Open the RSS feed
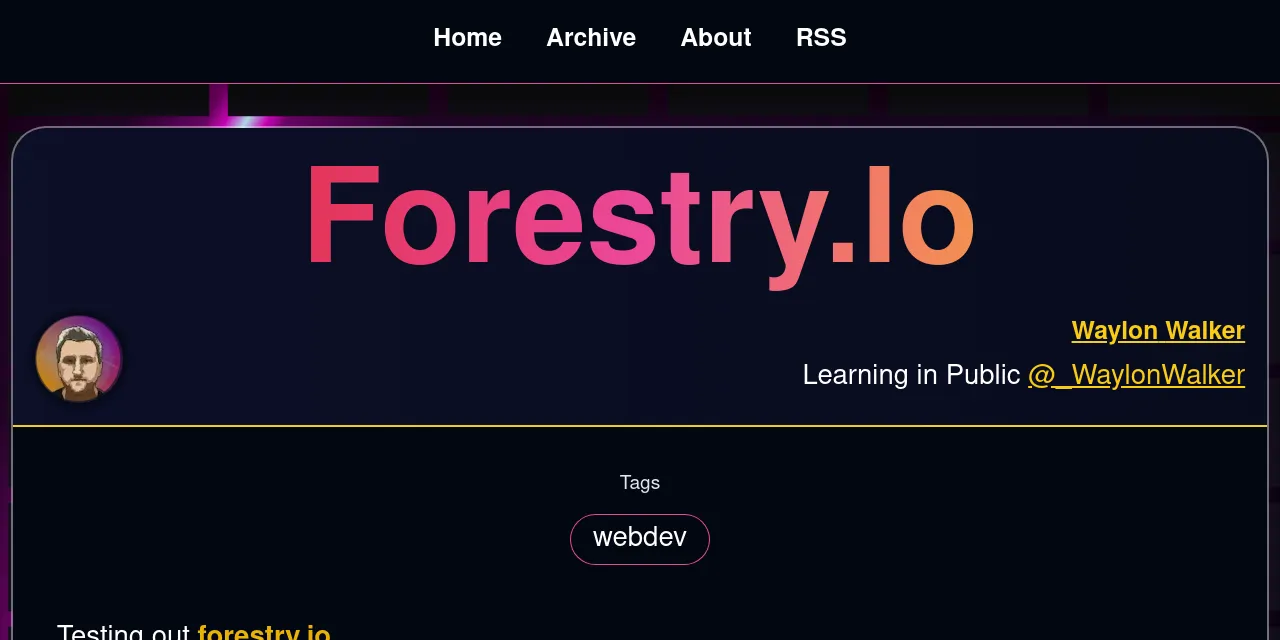The height and width of the screenshot is (640, 1280). (821, 37)
